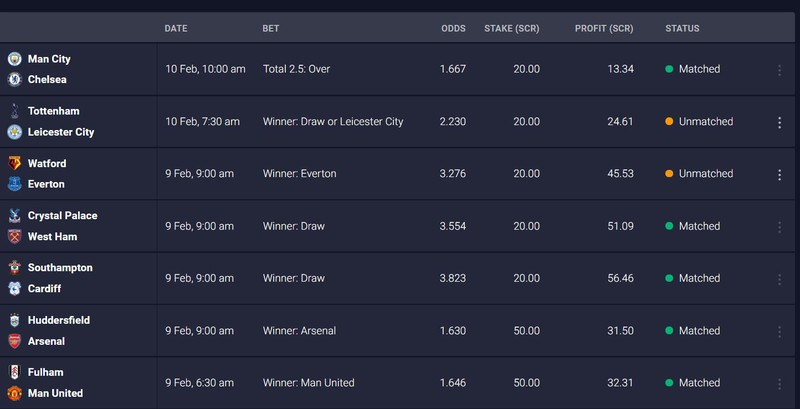Open the West Ham team name link
Screen dimensions: 800x409
tap(53, 236)
